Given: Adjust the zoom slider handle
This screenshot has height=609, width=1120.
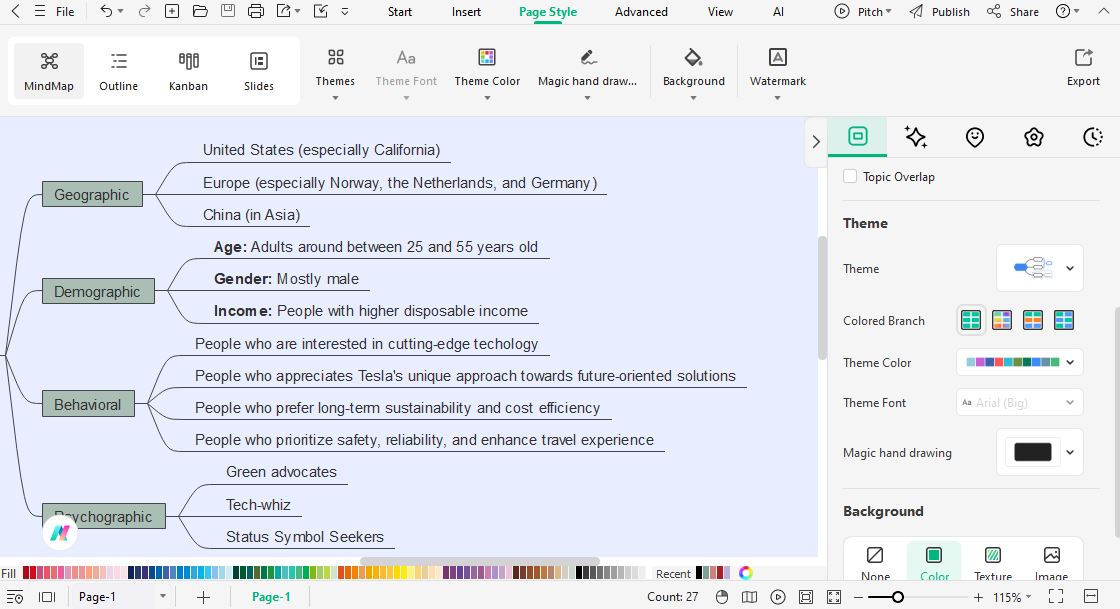Looking at the screenshot, I should [898, 597].
